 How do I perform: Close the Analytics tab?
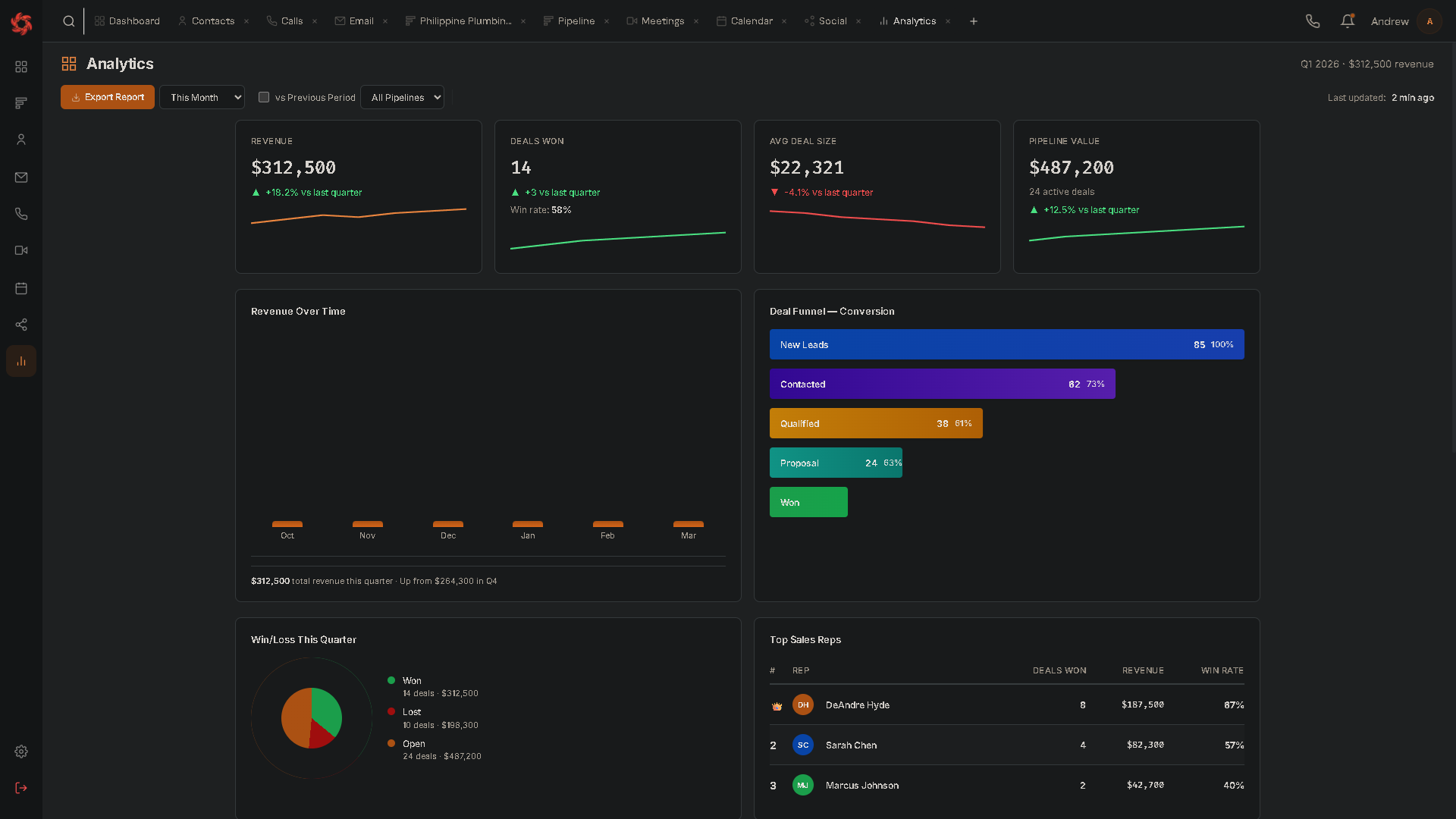(948, 21)
